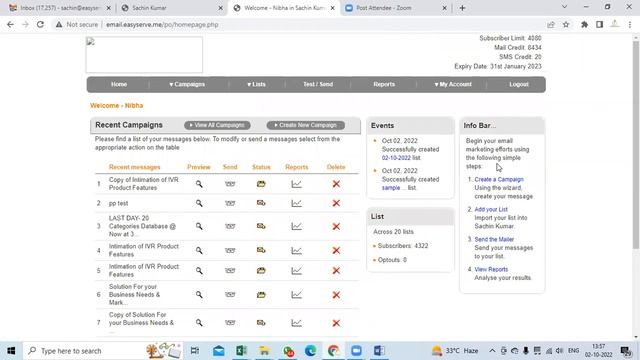The image size is (640, 360).
Task: Click Send the Mailer link
Action: click(494, 239)
